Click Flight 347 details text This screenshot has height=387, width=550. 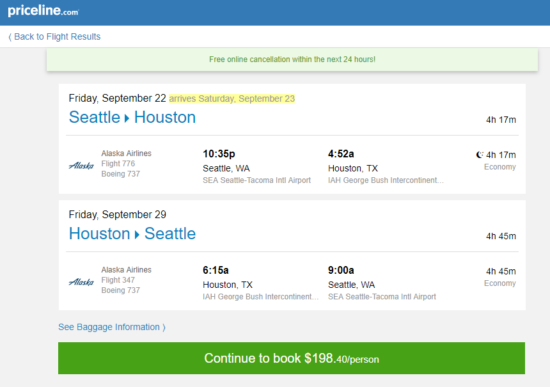point(118,280)
